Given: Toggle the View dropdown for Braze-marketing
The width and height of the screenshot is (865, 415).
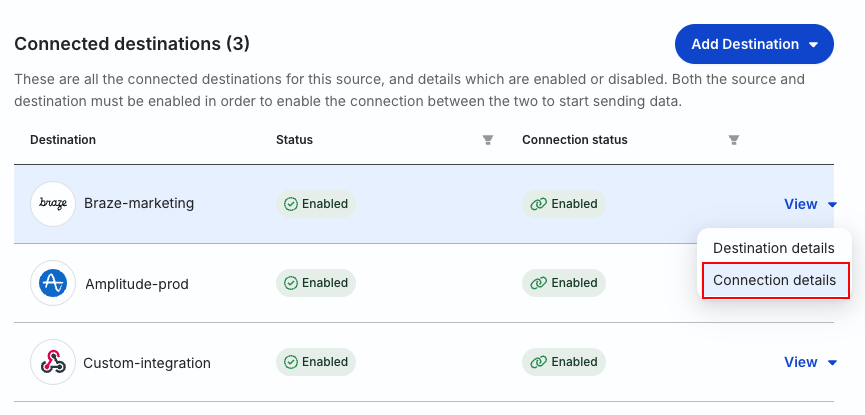Looking at the screenshot, I should (810, 204).
